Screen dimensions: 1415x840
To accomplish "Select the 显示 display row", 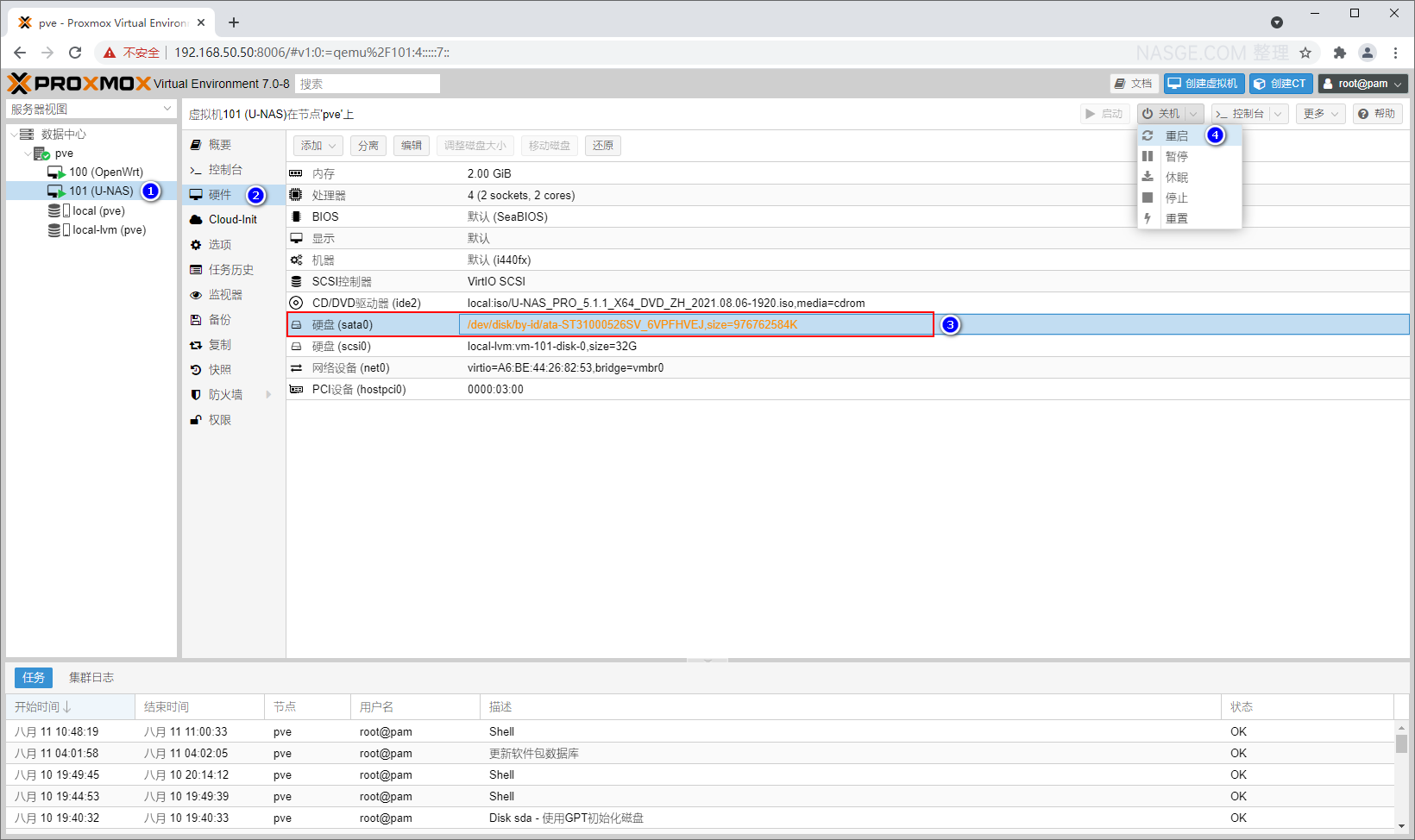I will tap(848, 238).
